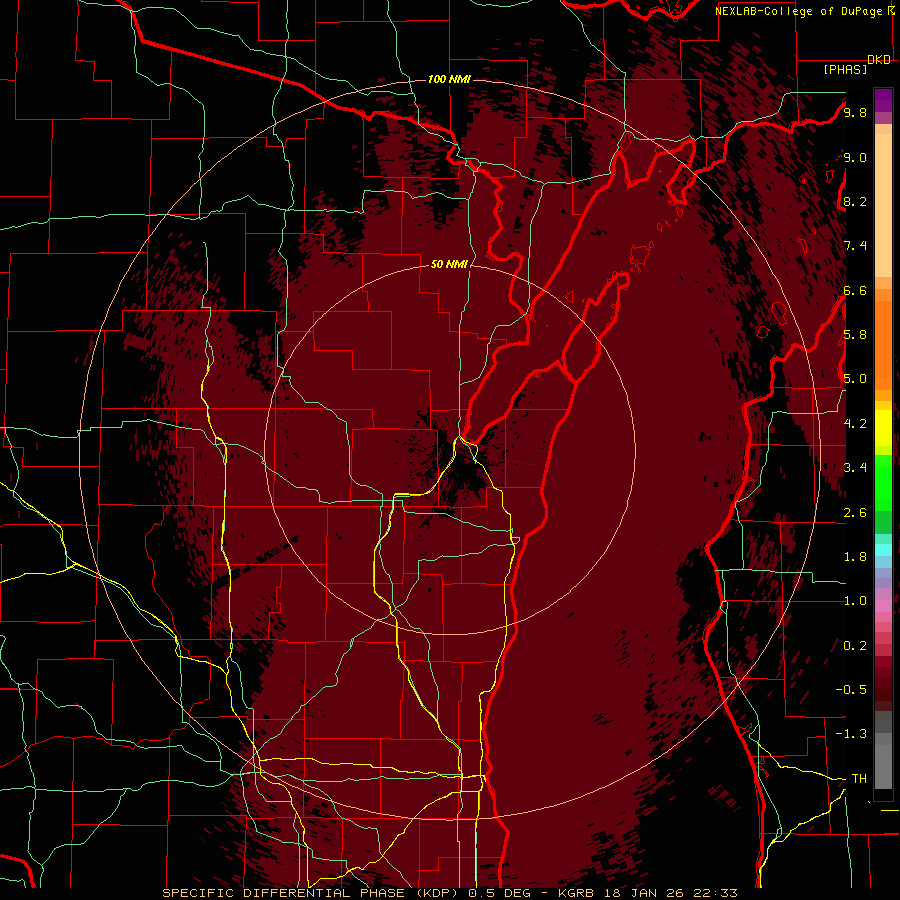Click "SPECIFIC DIFFERENTIAL PHASE (KDP)" caption text
The image size is (900, 900).
pos(313,893)
